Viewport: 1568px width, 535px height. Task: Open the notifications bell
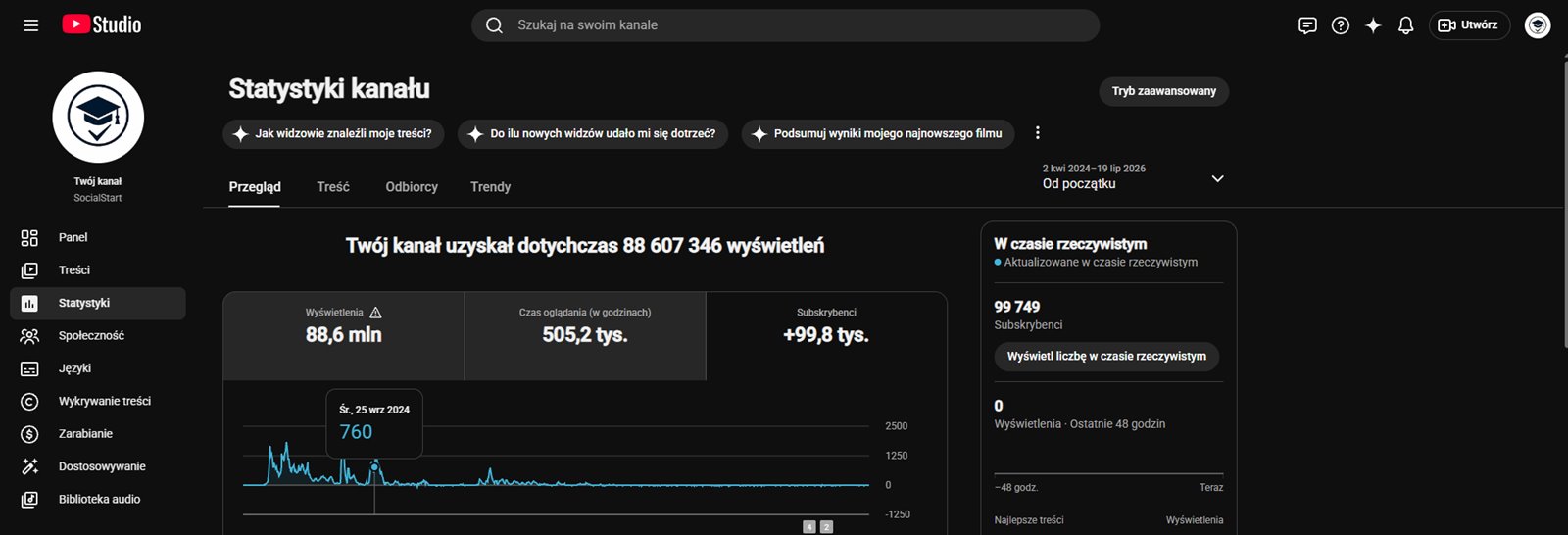point(1405,25)
